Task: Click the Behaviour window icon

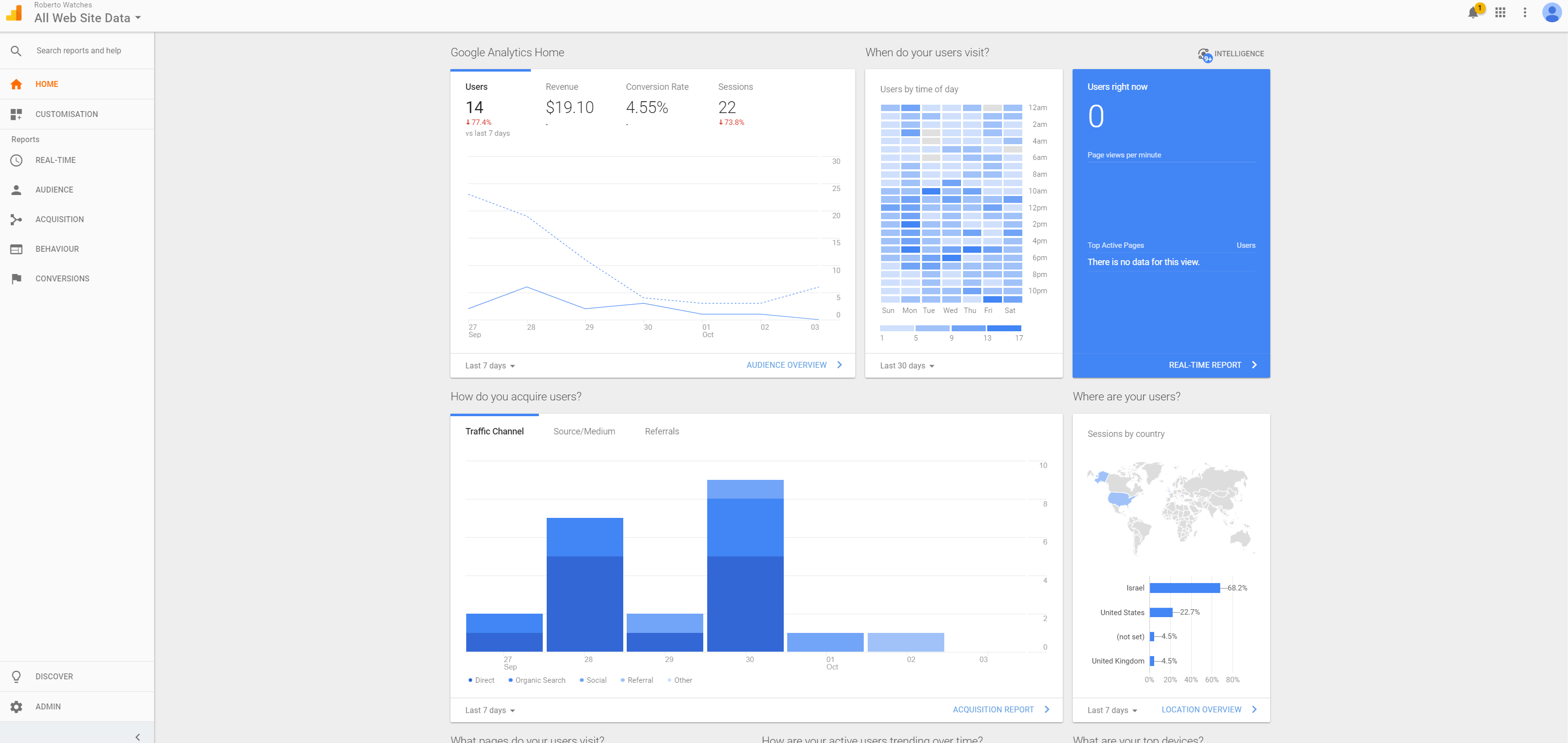Action: point(16,249)
